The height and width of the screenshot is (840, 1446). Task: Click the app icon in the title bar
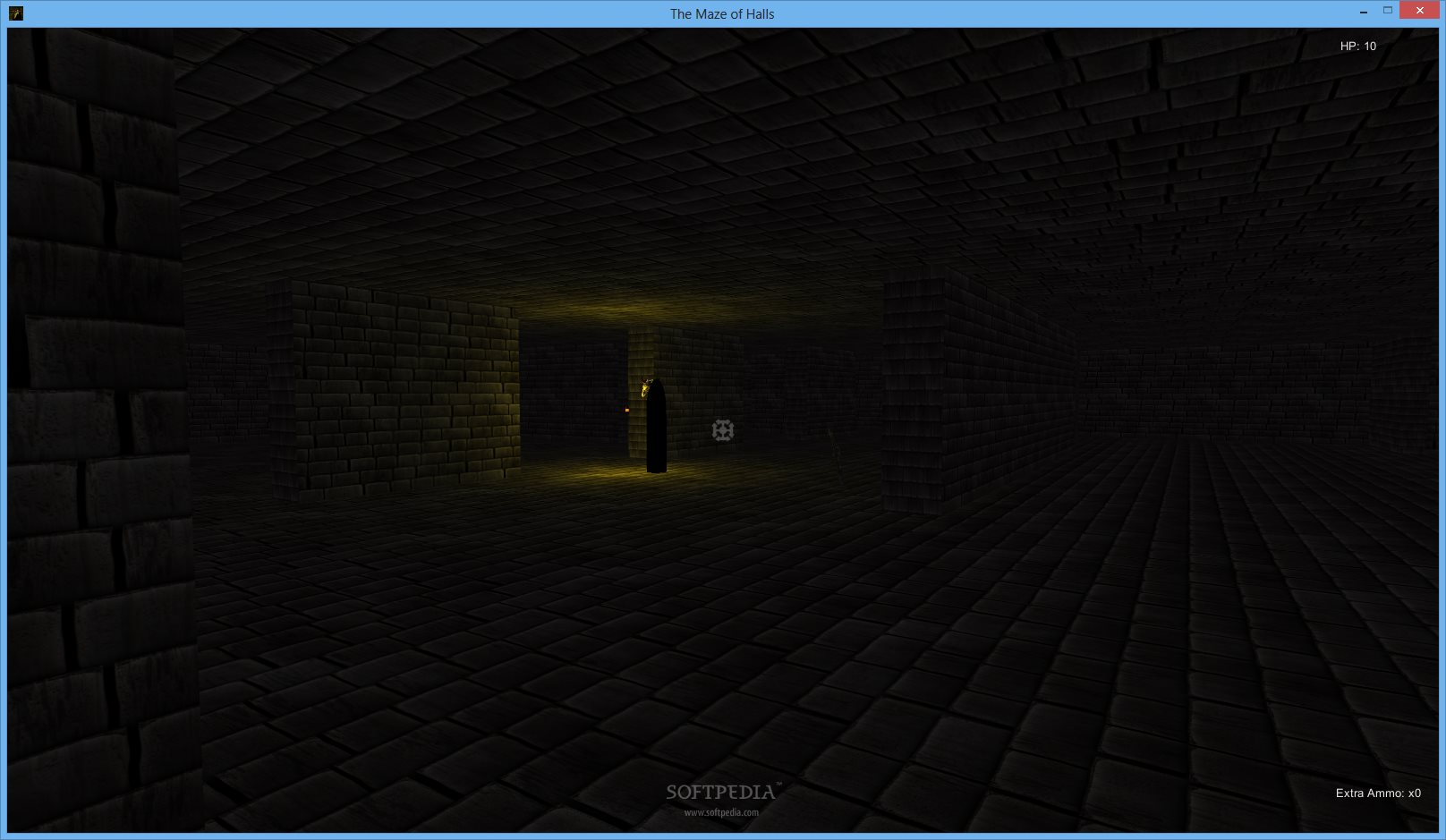[15, 13]
